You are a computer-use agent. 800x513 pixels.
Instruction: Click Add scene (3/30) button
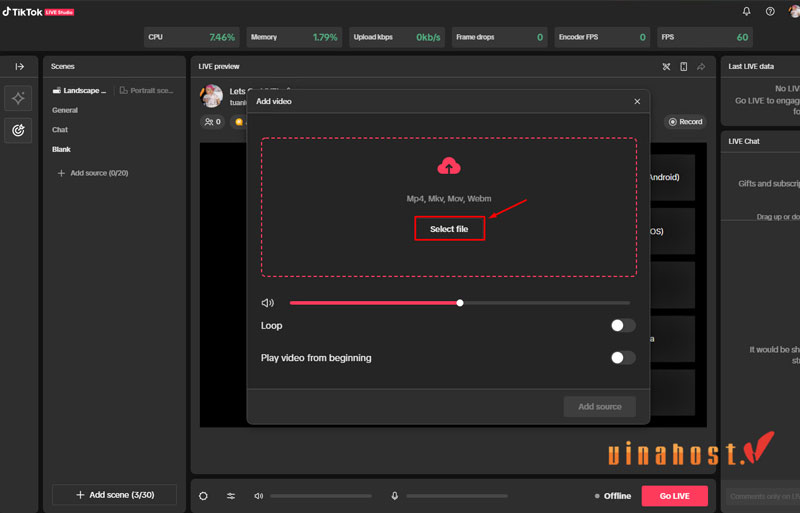click(114, 495)
